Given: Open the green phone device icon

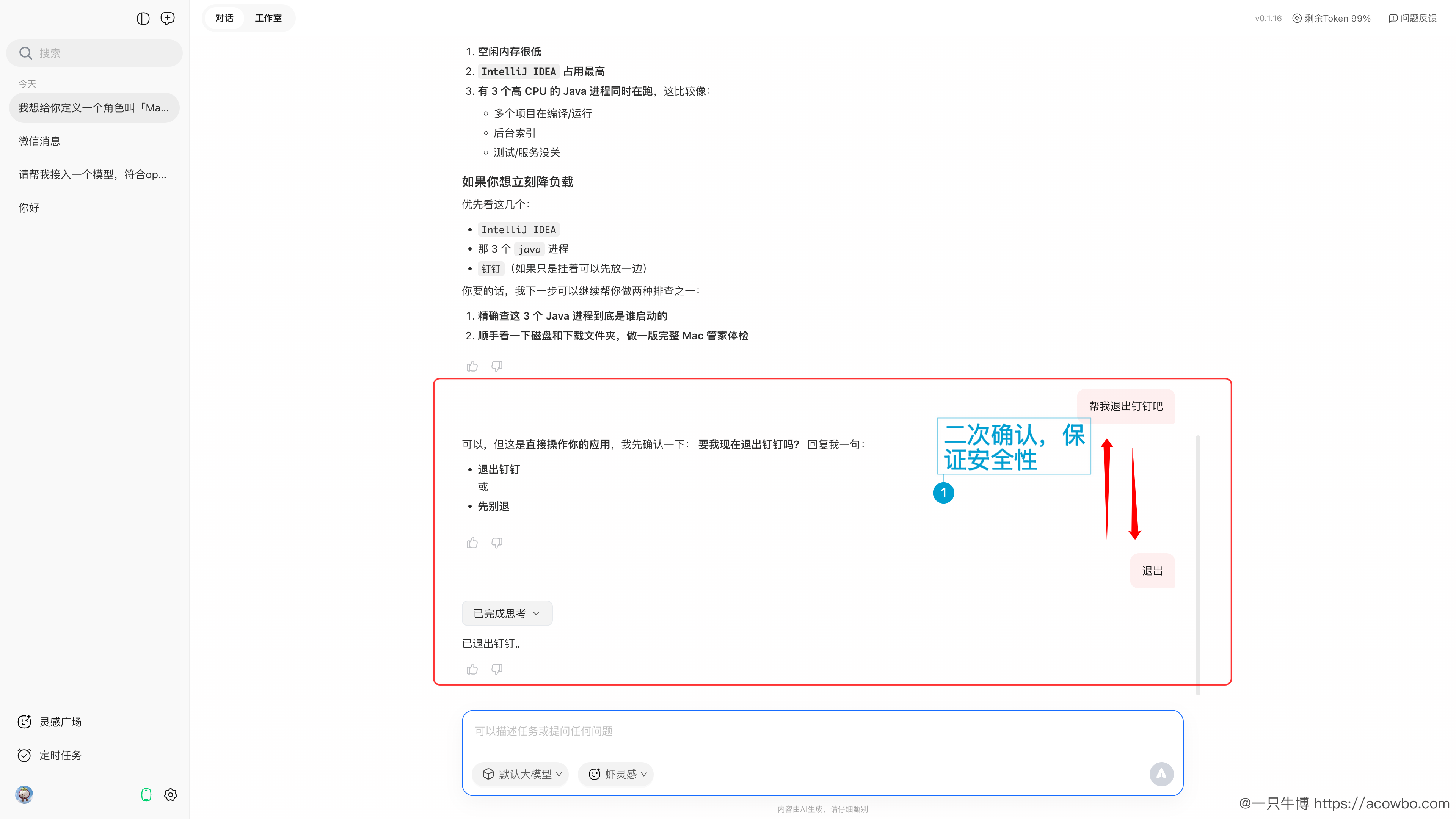Looking at the screenshot, I should point(146,794).
